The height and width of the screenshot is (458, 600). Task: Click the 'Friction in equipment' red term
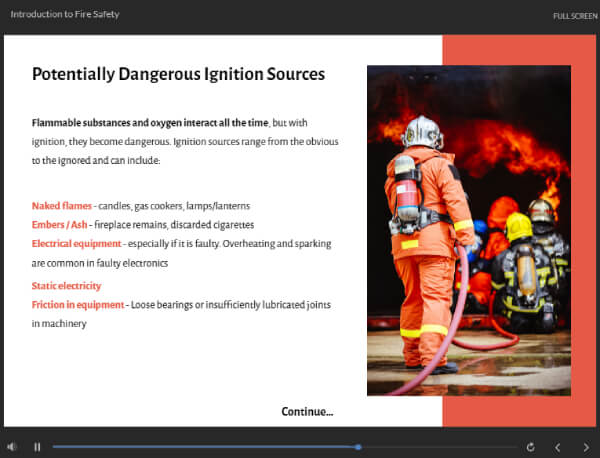point(77,304)
